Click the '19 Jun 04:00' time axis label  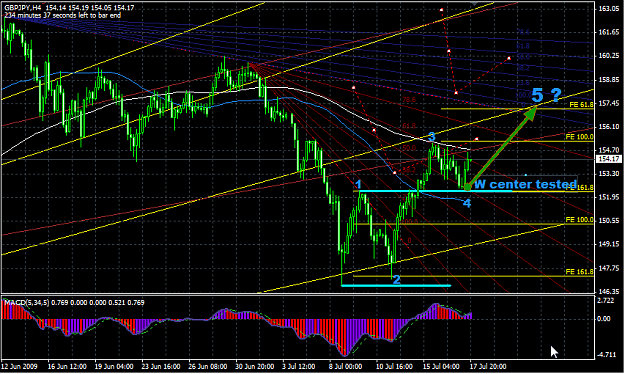114,366
